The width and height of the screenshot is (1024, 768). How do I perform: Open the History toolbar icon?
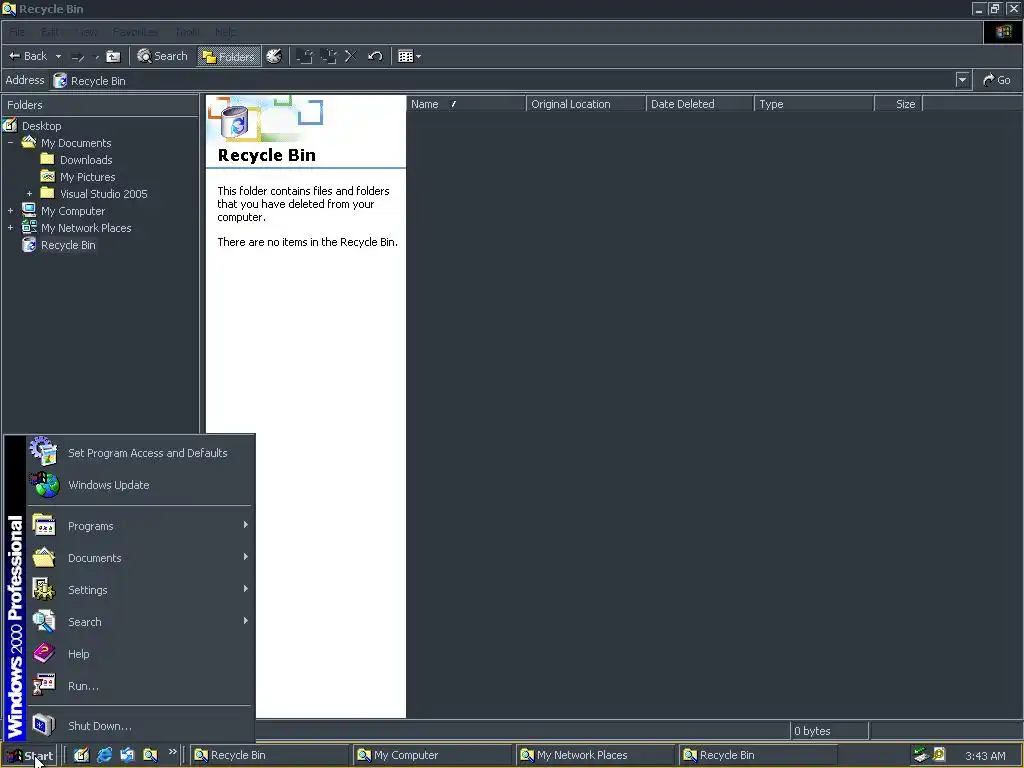click(274, 56)
